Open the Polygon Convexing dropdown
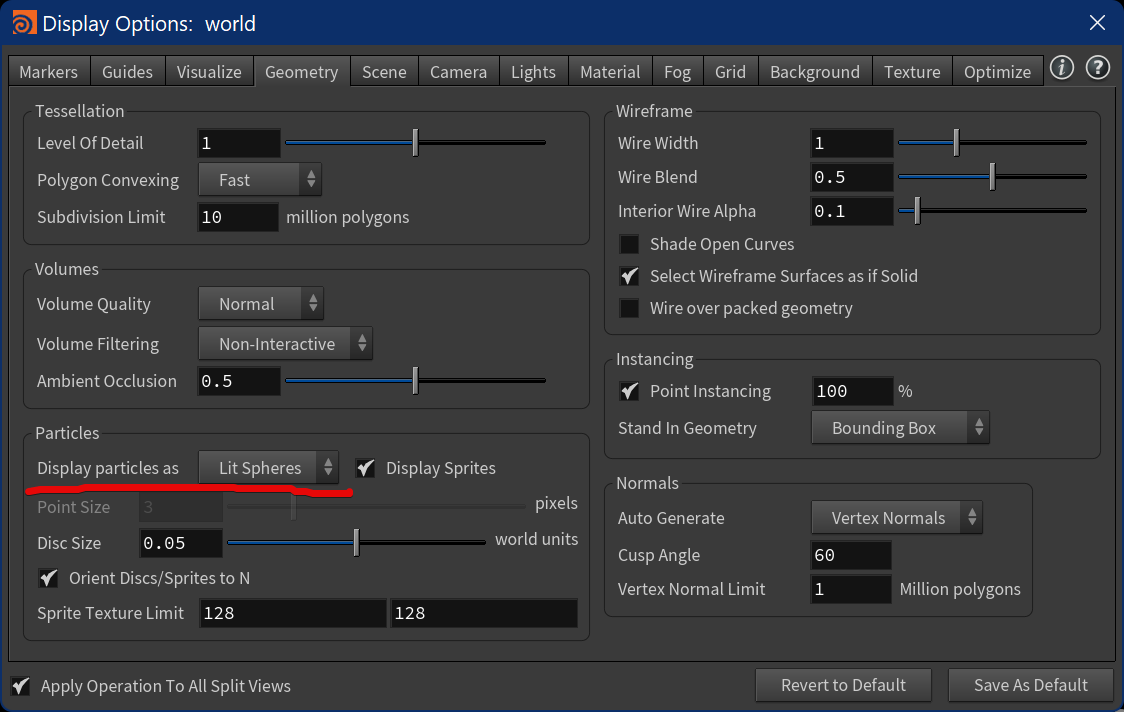The image size is (1124, 712). 259,179
